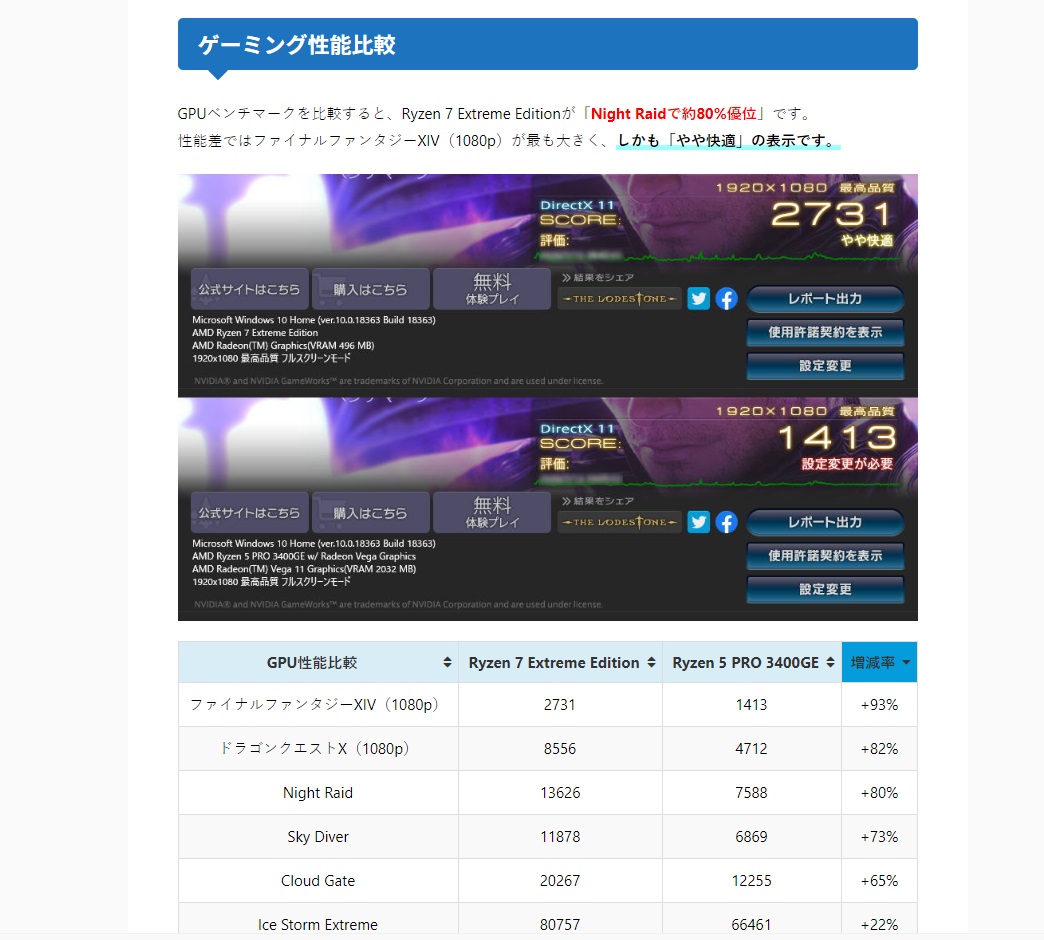The width and height of the screenshot is (1044, 940).
Task: Click 購入はこちら in the Ryzen 7 benchmark
Action: [x=370, y=289]
